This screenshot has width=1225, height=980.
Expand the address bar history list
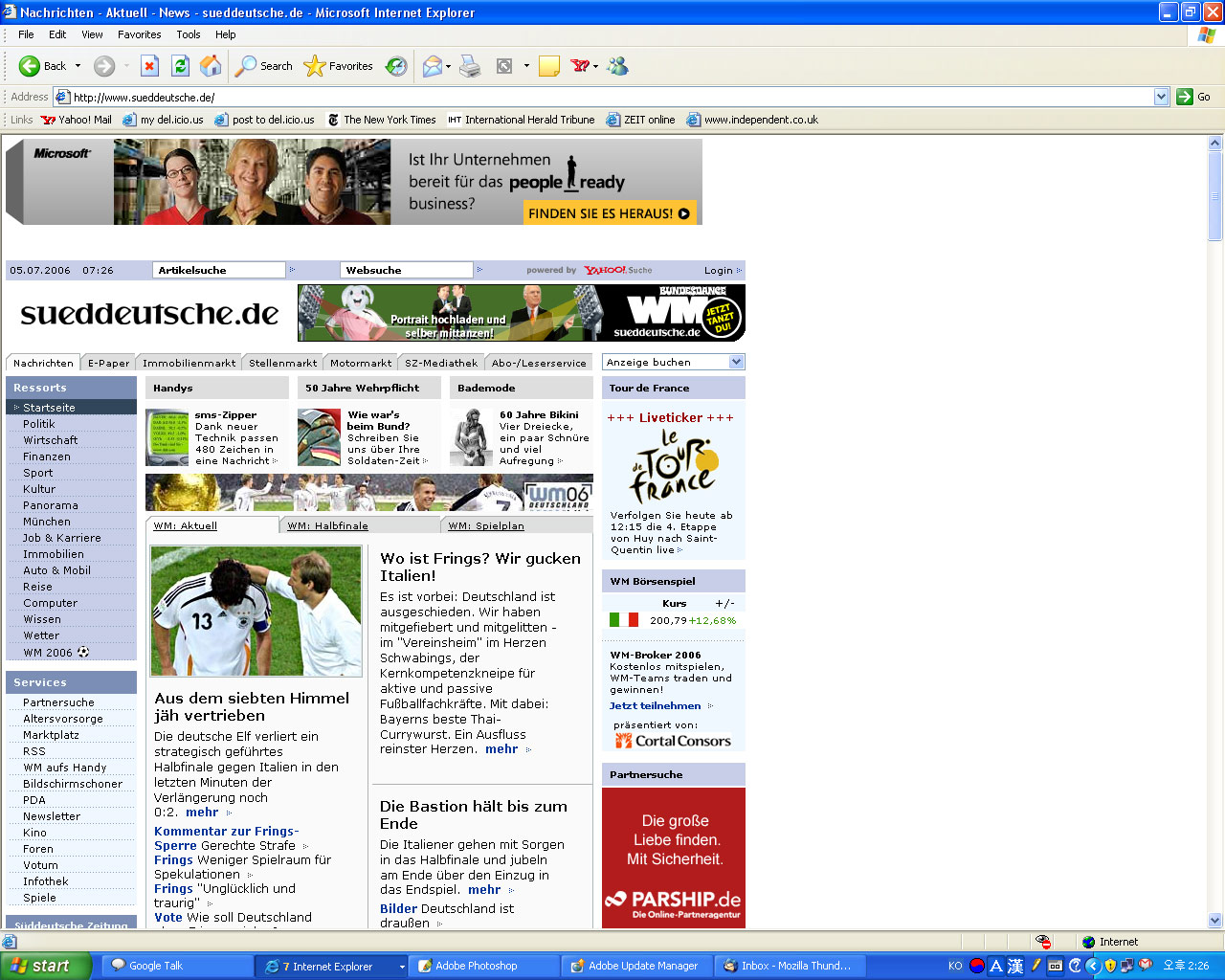(x=1161, y=97)
